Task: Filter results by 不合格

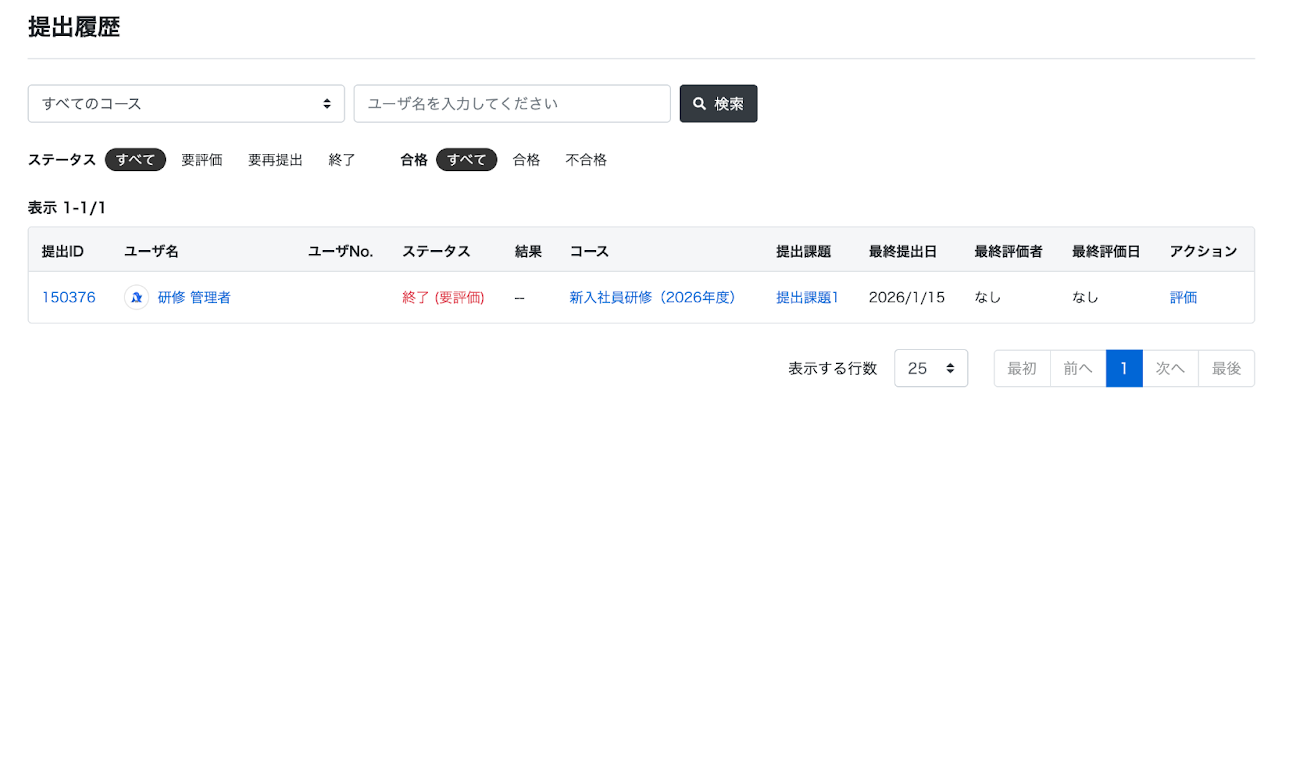Action: point(586,160)
